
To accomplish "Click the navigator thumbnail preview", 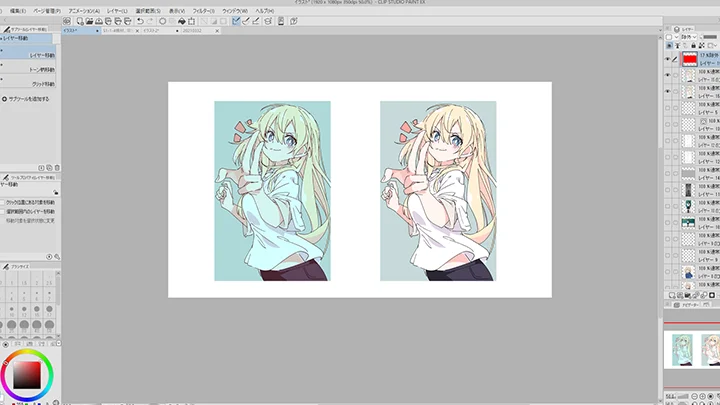I will coord(692,349).
